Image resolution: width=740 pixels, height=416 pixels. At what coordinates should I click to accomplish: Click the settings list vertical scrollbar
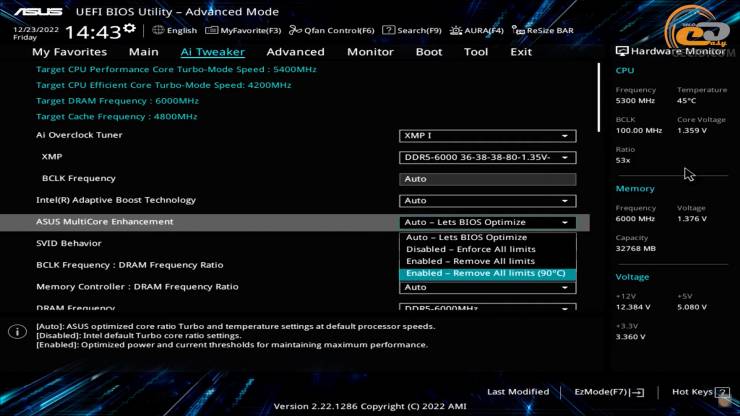click(x=599, y=98)
